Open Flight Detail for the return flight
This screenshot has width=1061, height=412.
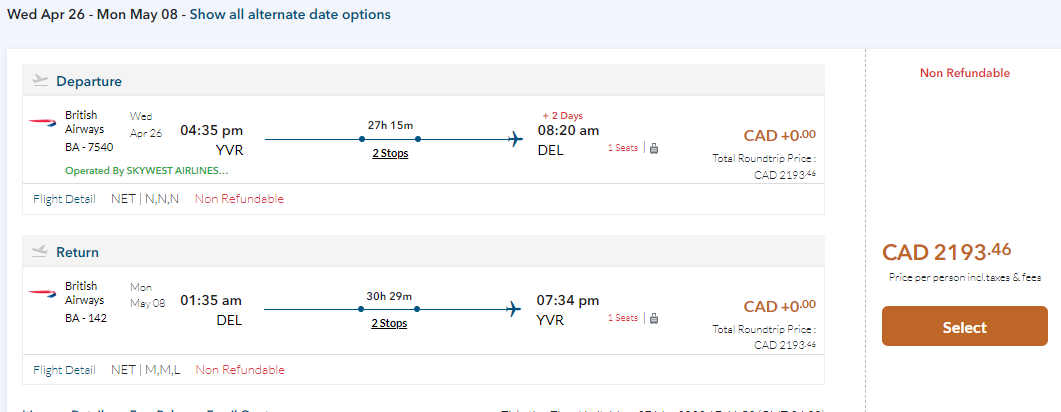tap(64, 370)
